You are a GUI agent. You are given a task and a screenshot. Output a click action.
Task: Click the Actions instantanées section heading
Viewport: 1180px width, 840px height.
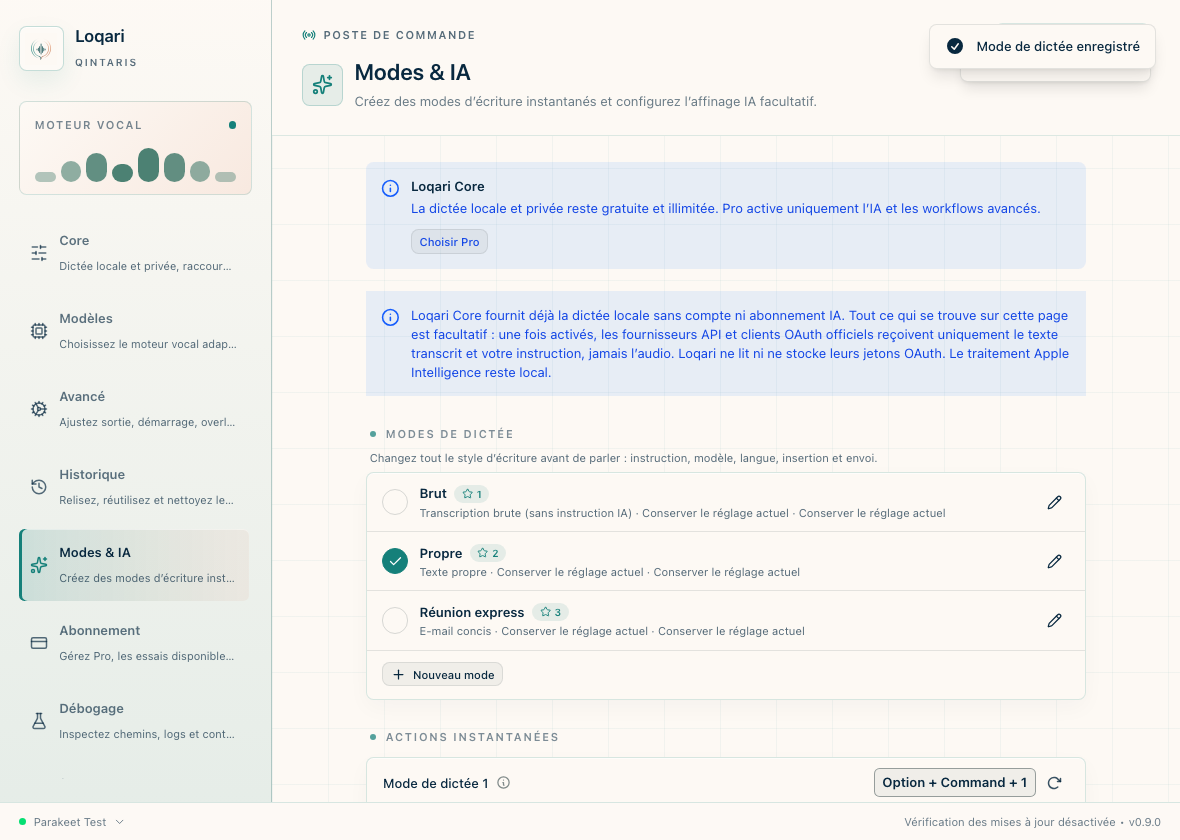point(472,737)
